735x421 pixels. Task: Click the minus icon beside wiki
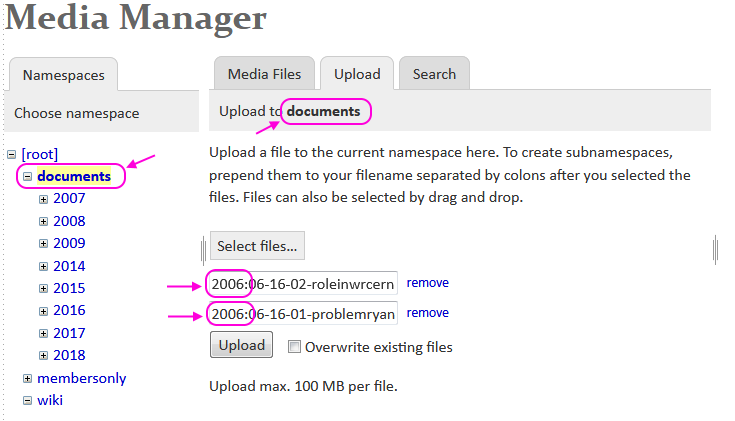coord(28,400)
